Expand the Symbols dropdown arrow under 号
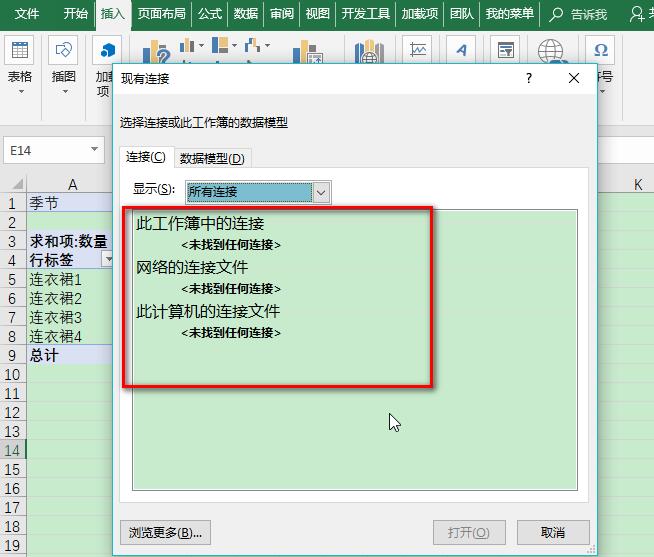The image size is (654, 557). [x=602, y=91]
